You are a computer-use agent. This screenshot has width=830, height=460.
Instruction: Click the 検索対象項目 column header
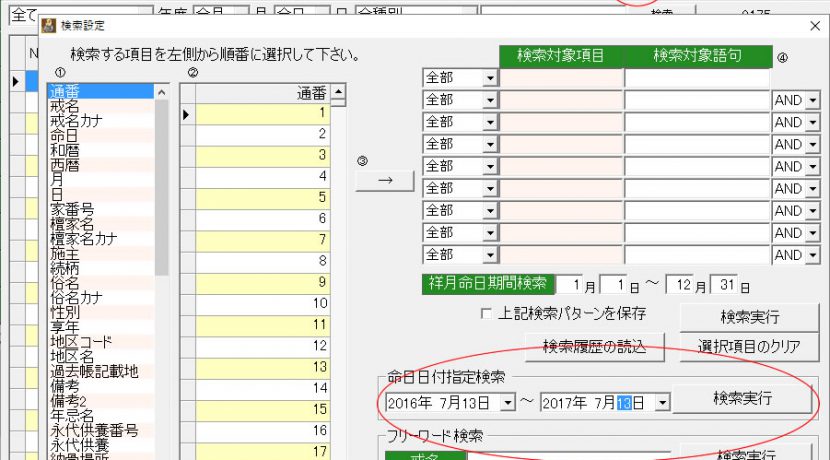click(x=561, y=56)
